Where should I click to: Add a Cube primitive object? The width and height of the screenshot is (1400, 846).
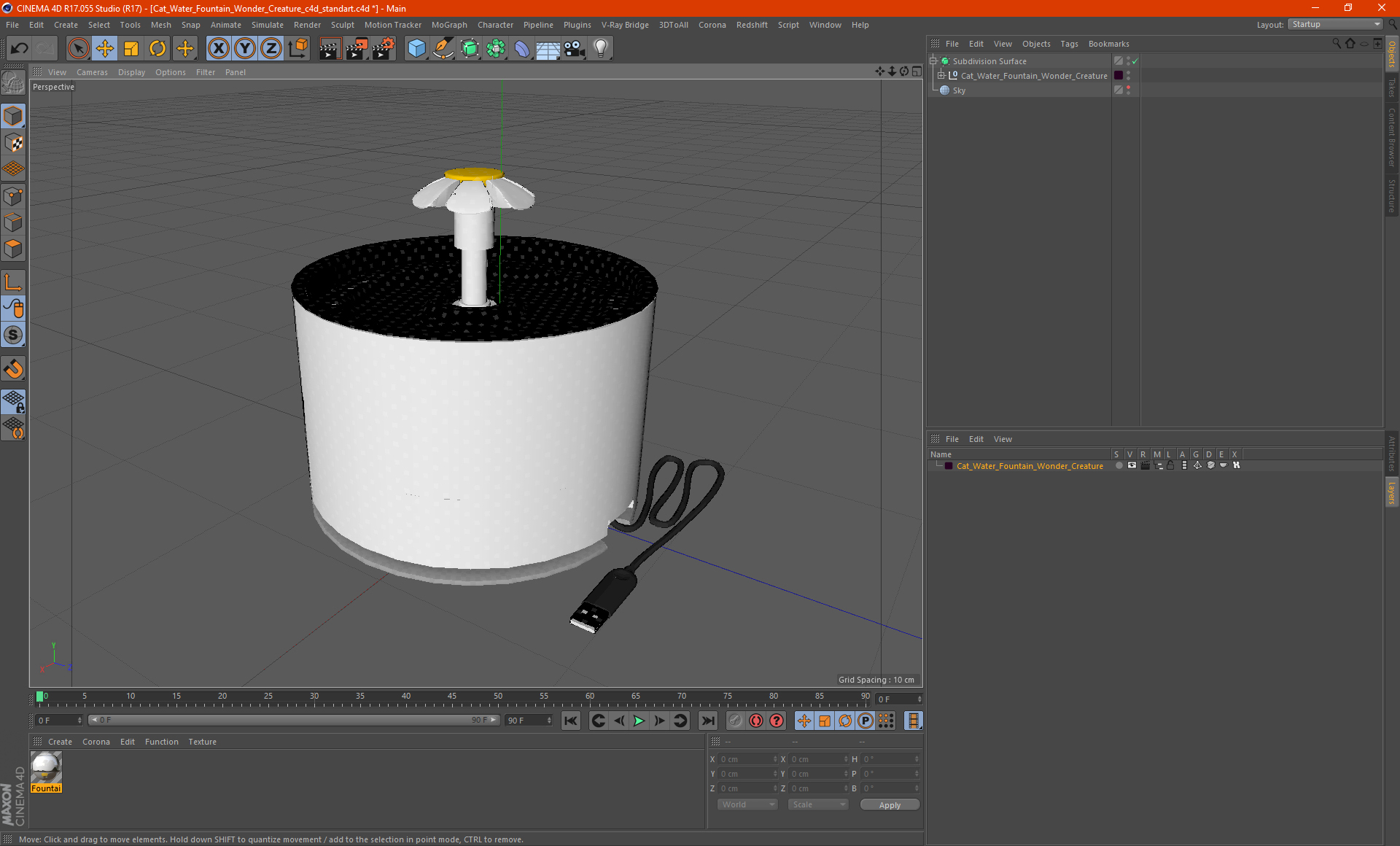click(416, 48)
